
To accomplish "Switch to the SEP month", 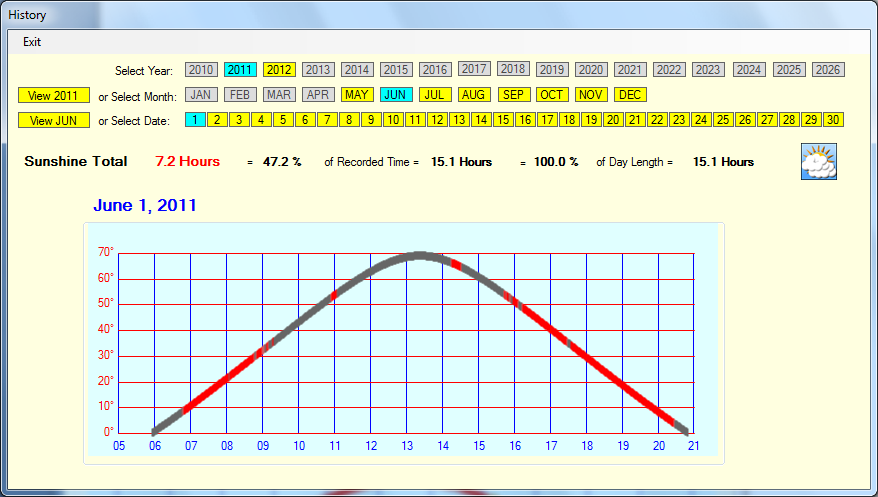I will pyautogui.click(x=513, y=95).
